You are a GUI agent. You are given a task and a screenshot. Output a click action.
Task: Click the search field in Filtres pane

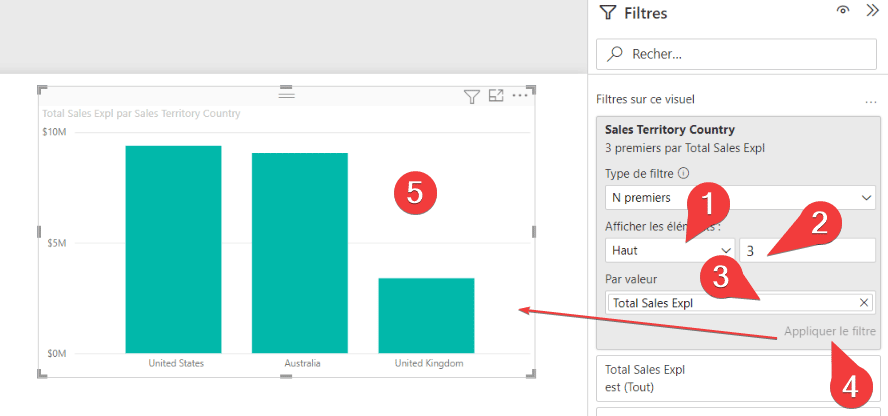pyautogui.click(x=736, y=54)
